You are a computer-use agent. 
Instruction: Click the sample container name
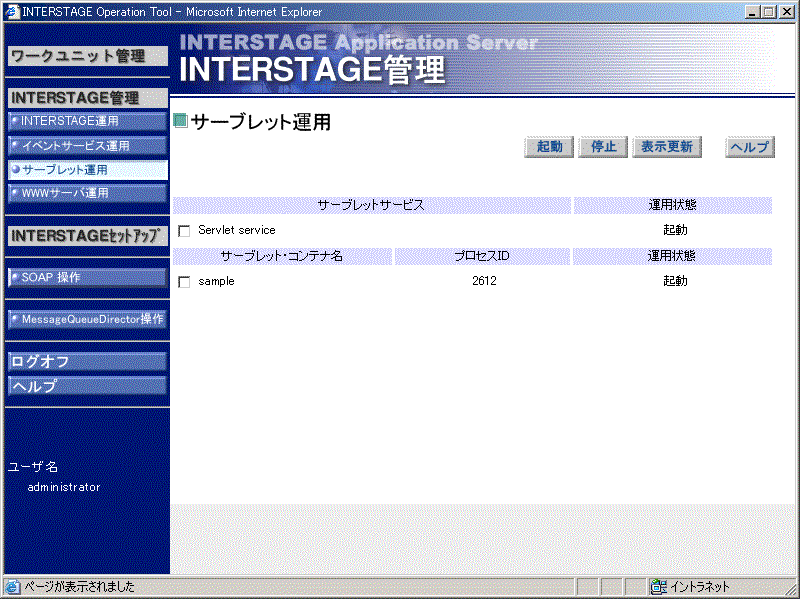pyautogui.click(x=216, y=282)
